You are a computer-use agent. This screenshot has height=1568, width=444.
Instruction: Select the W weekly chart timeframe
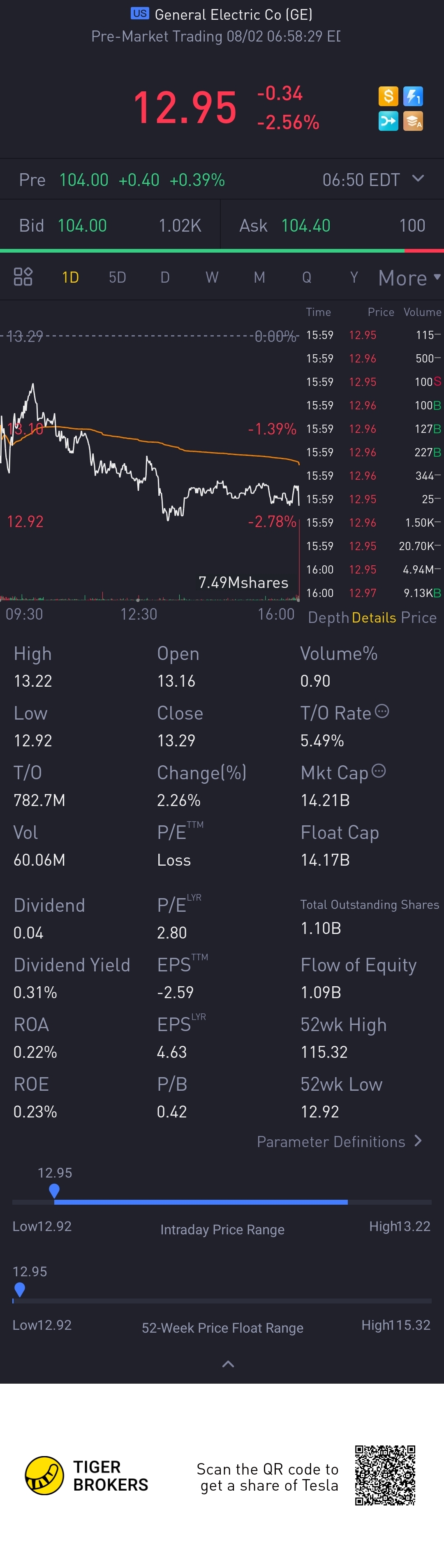[212, 278]
